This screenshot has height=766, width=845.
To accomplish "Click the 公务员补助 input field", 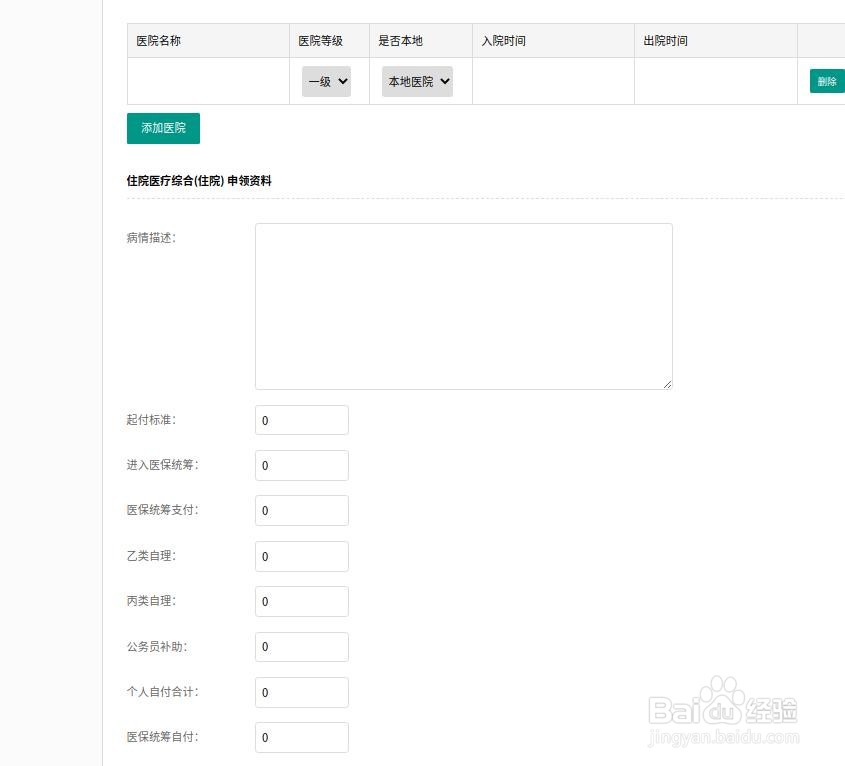I will pyautogui.click(x=302, y=647).
